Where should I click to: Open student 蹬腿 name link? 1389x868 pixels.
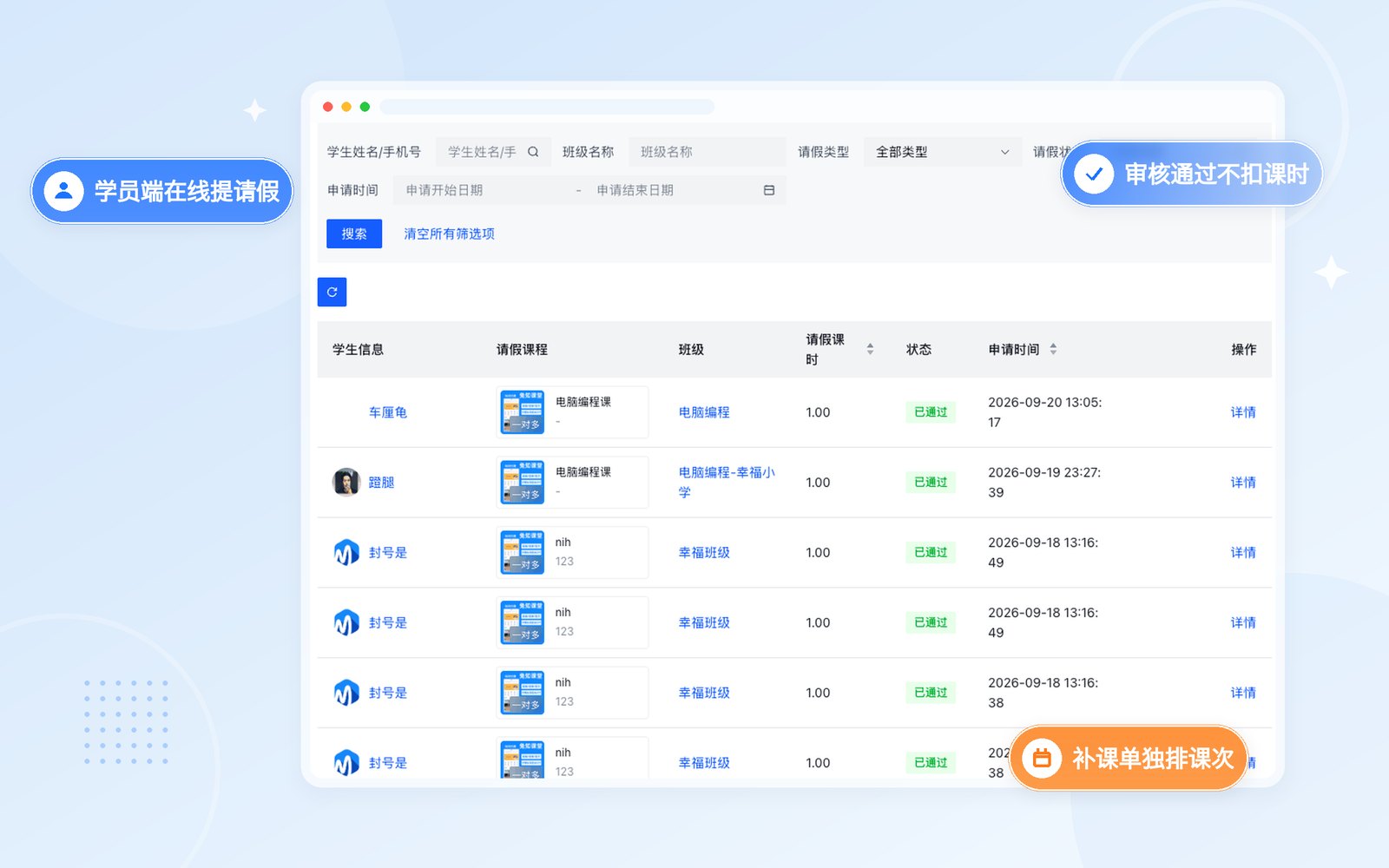(x=381, y=483)
